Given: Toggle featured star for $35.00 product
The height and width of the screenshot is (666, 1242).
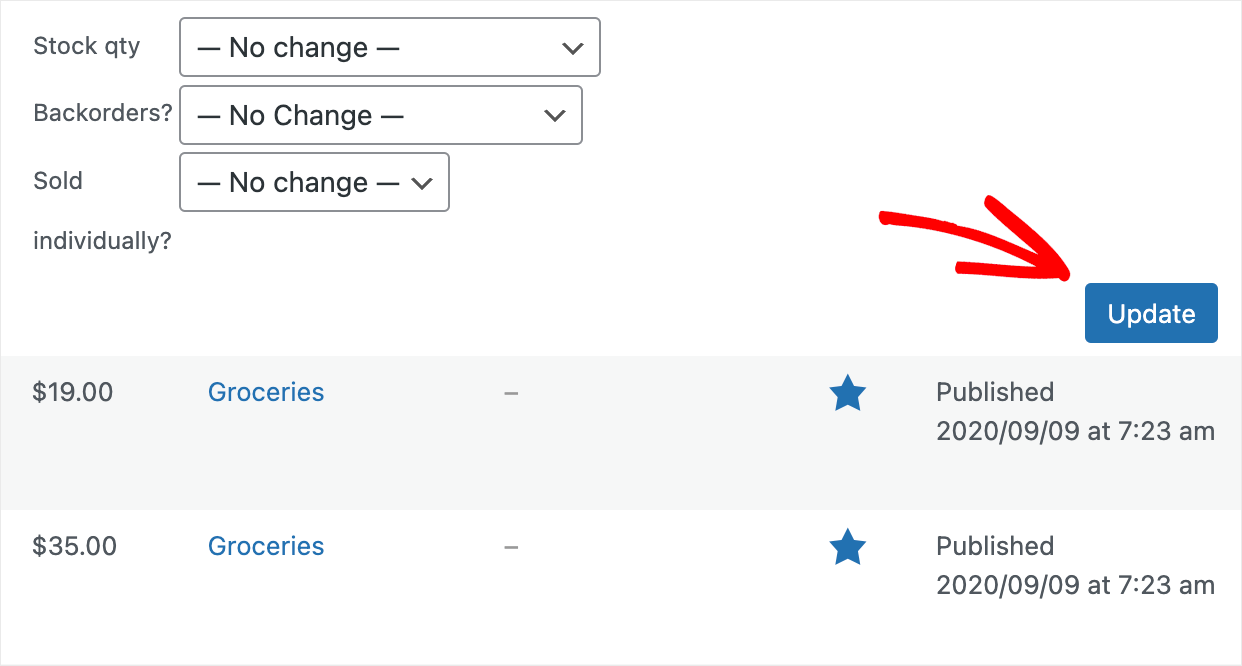Looking at the screenshot, I should pyautogui.click(x=847, y=547).
